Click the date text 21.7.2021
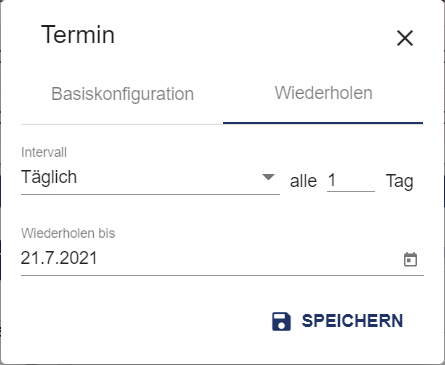This screenshot has width=445, height=365. (x=59, y=258)
